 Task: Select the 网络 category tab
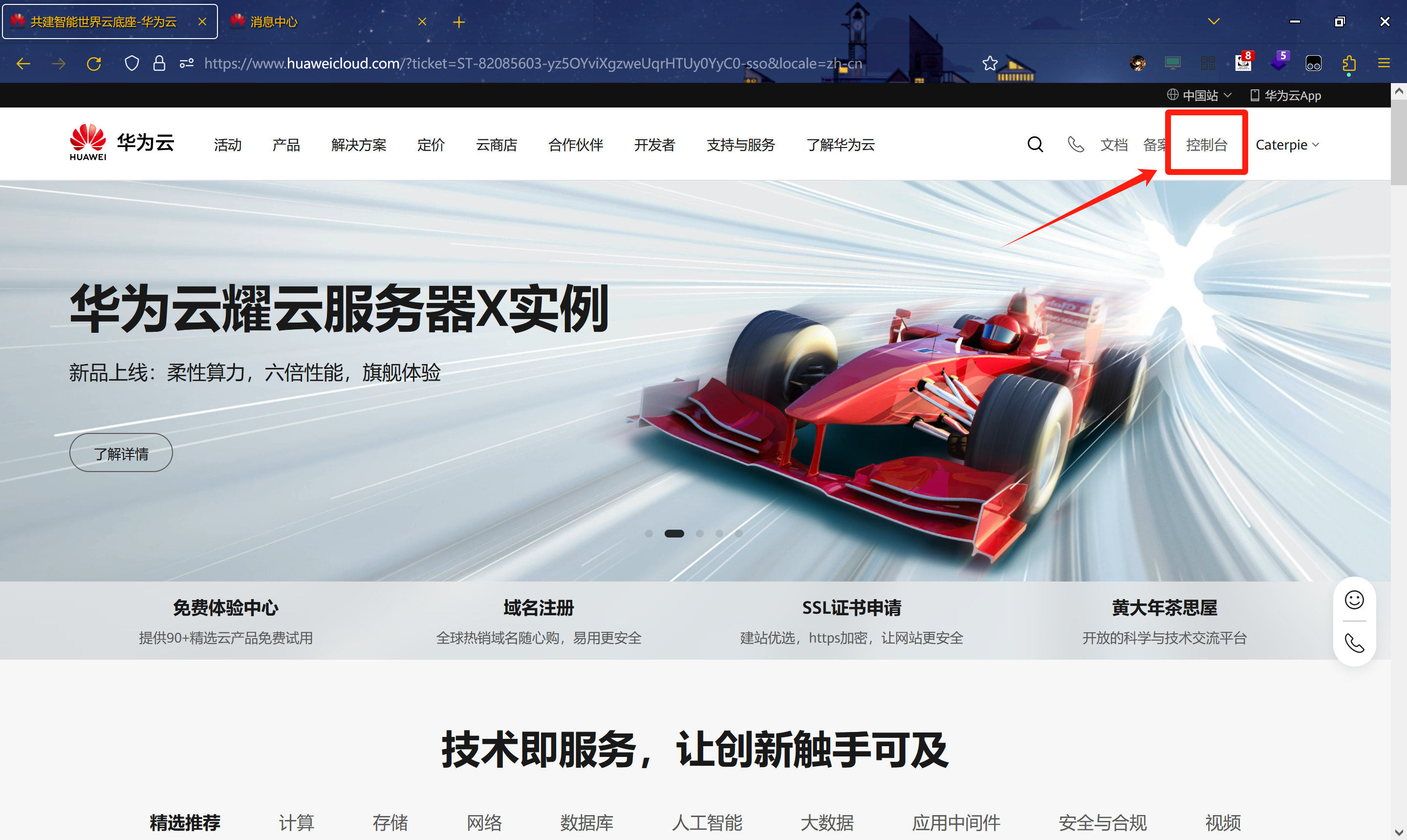484,822
